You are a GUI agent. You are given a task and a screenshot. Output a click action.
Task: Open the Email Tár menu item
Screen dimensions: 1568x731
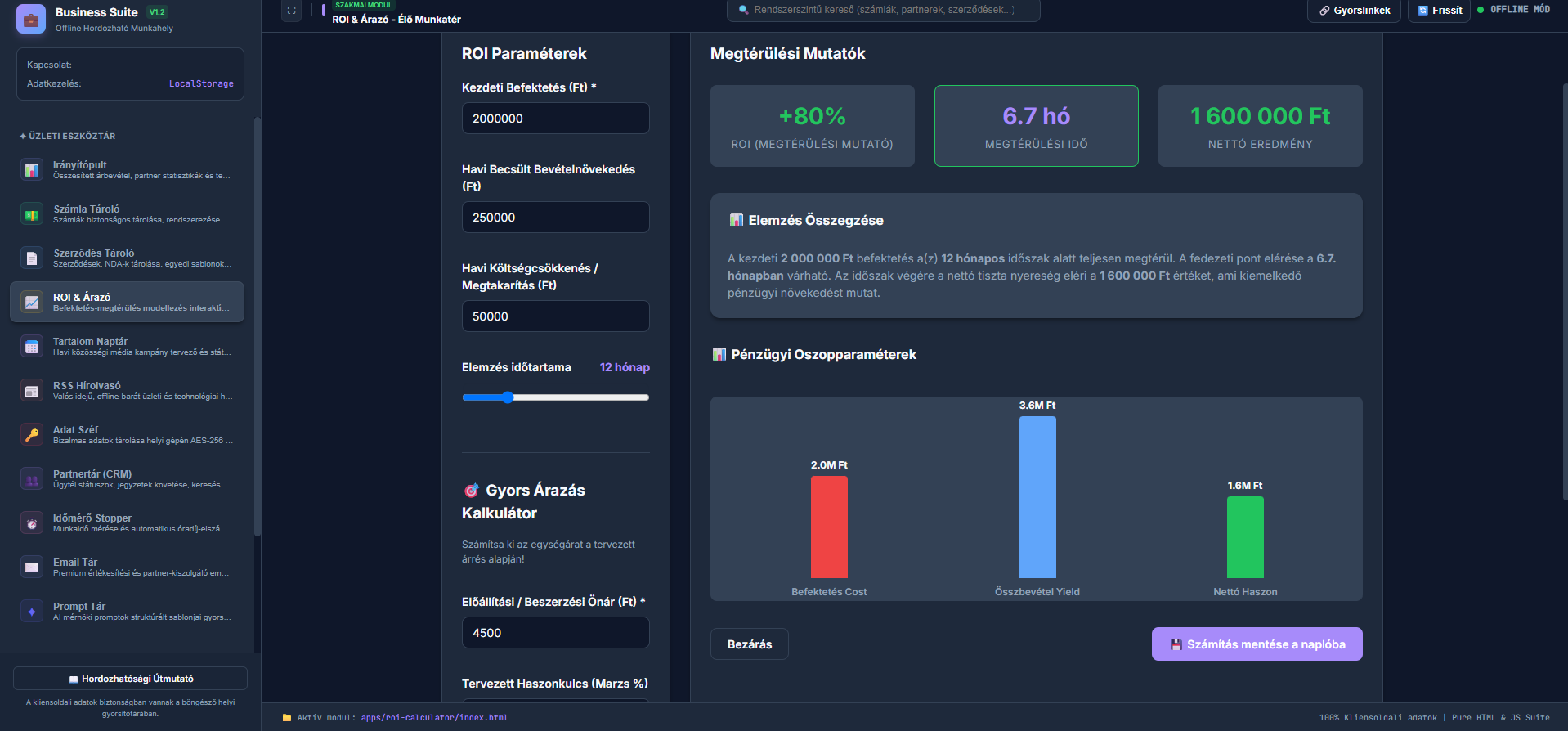[127, 567]
